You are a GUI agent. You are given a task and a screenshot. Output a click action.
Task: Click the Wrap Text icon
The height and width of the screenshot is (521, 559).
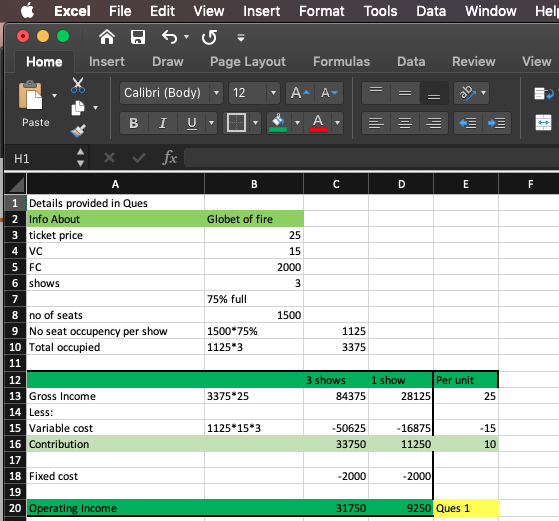(543, 94)
